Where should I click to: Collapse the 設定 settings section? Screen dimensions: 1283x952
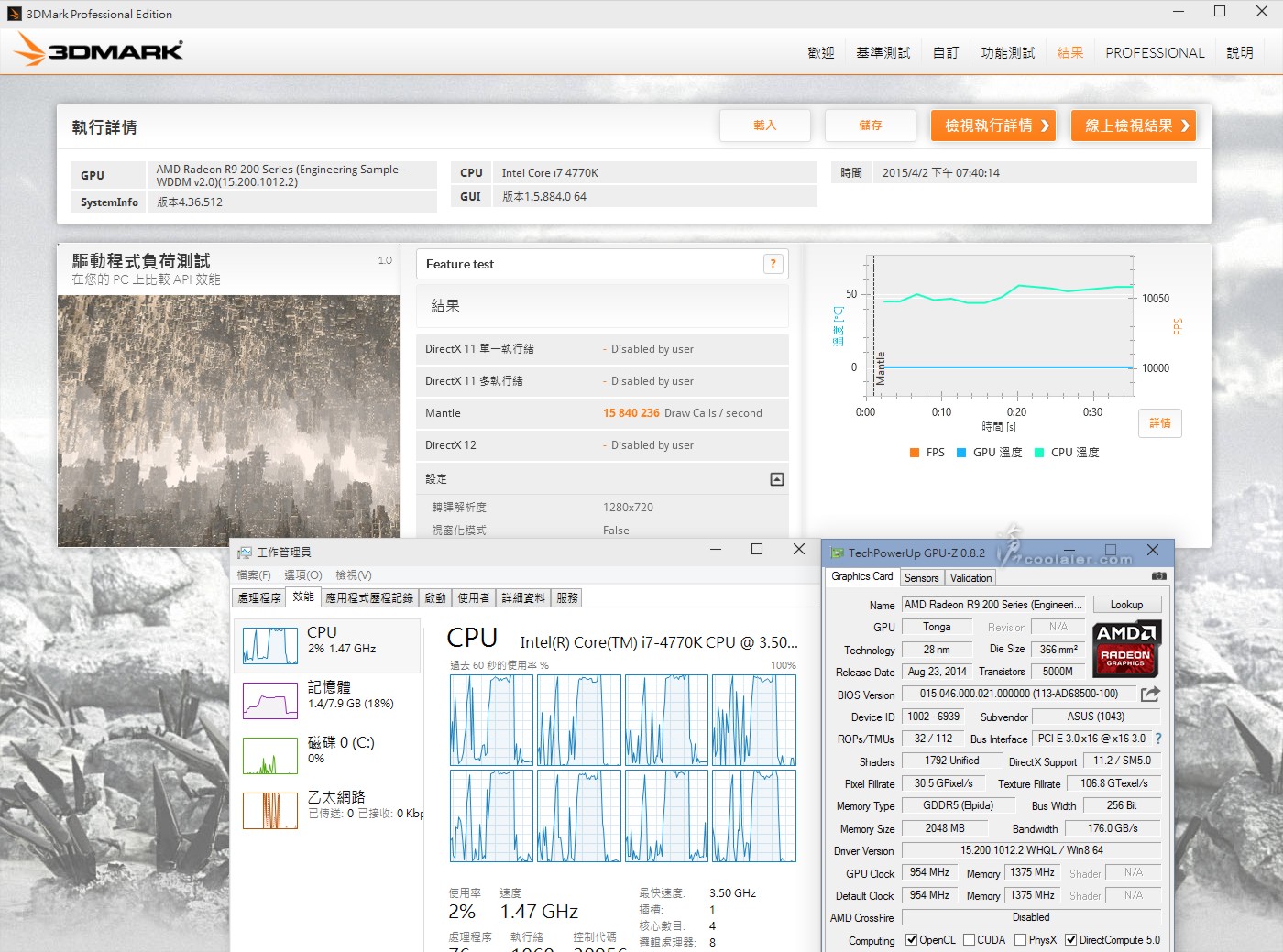[x=777, y=479]
